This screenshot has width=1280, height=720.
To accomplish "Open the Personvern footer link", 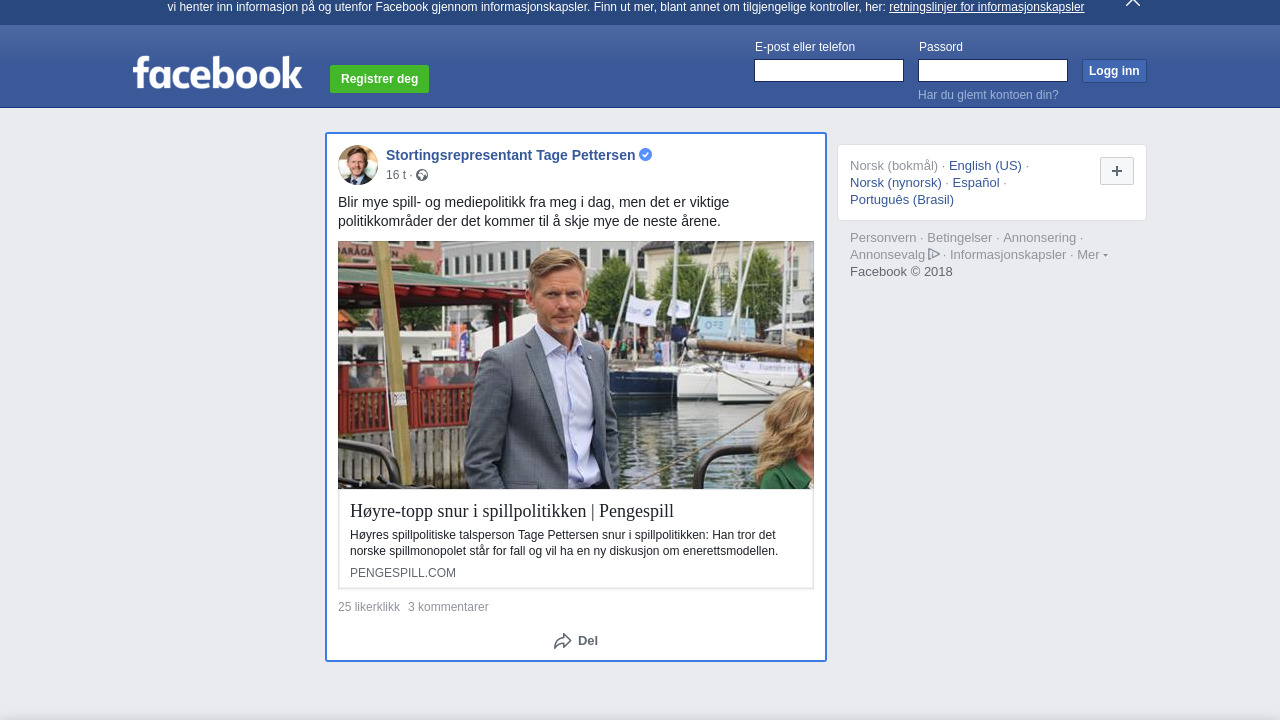I will coord(883,238).
